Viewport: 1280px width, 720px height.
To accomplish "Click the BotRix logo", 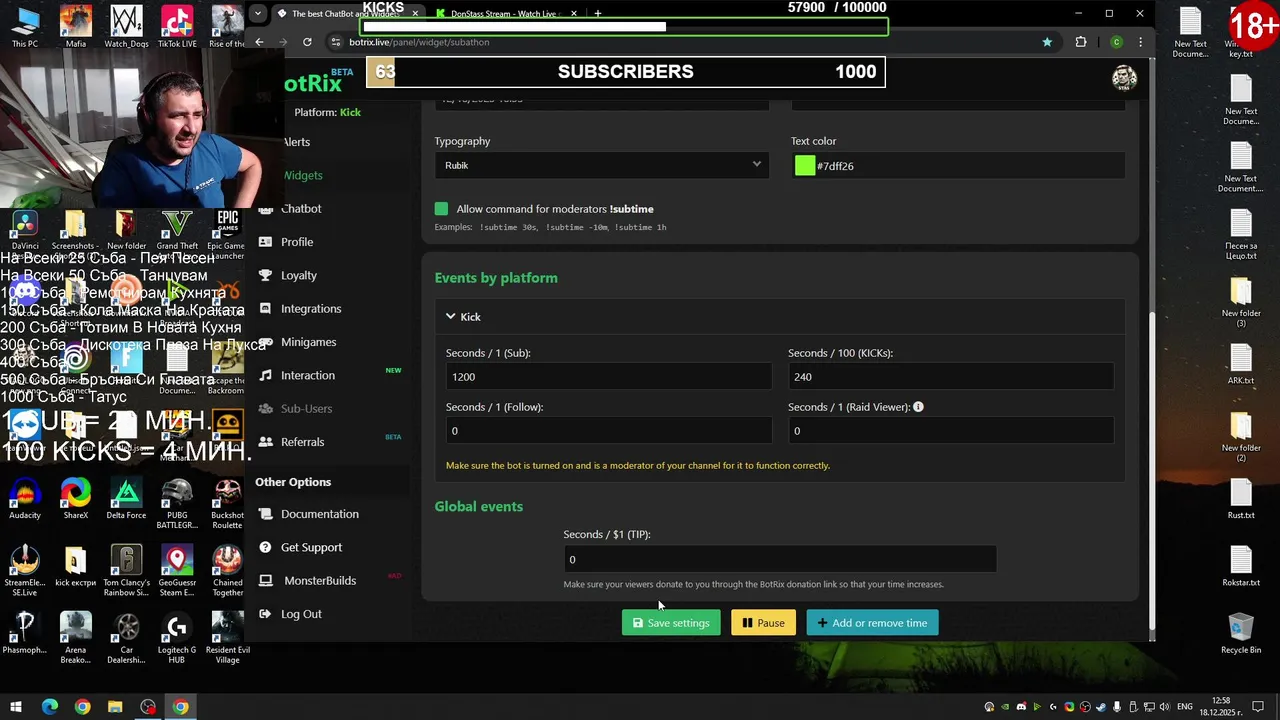I will [313, 82].
